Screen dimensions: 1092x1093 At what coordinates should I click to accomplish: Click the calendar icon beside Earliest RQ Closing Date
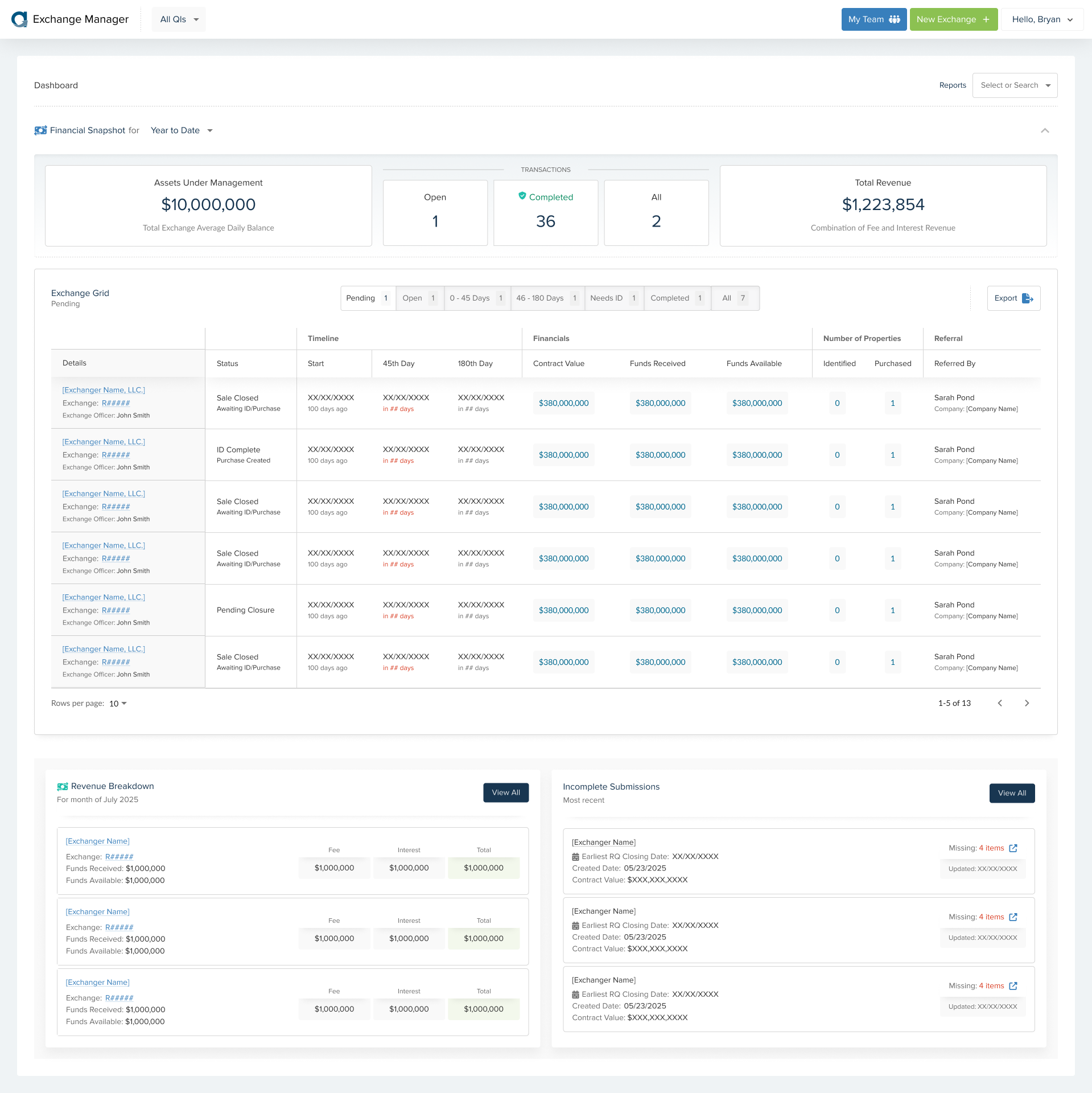(x=576, y=856)
